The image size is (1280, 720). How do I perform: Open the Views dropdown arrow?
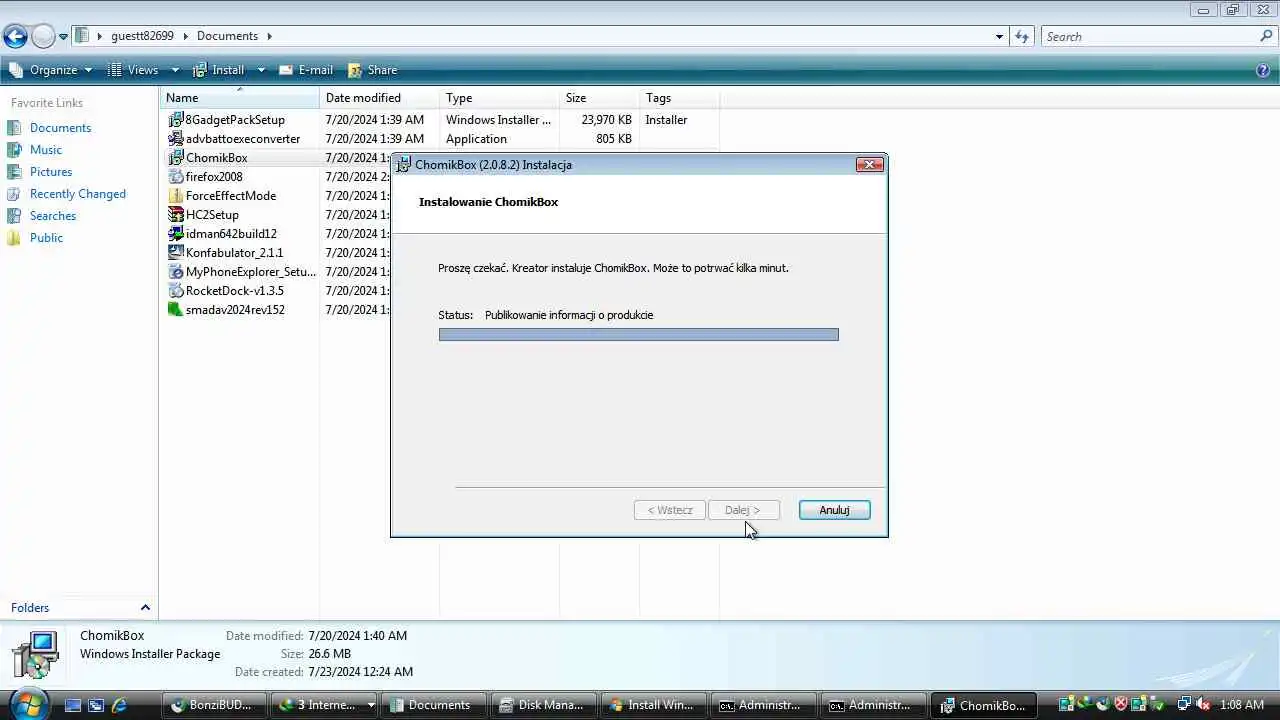coord(175,70)
